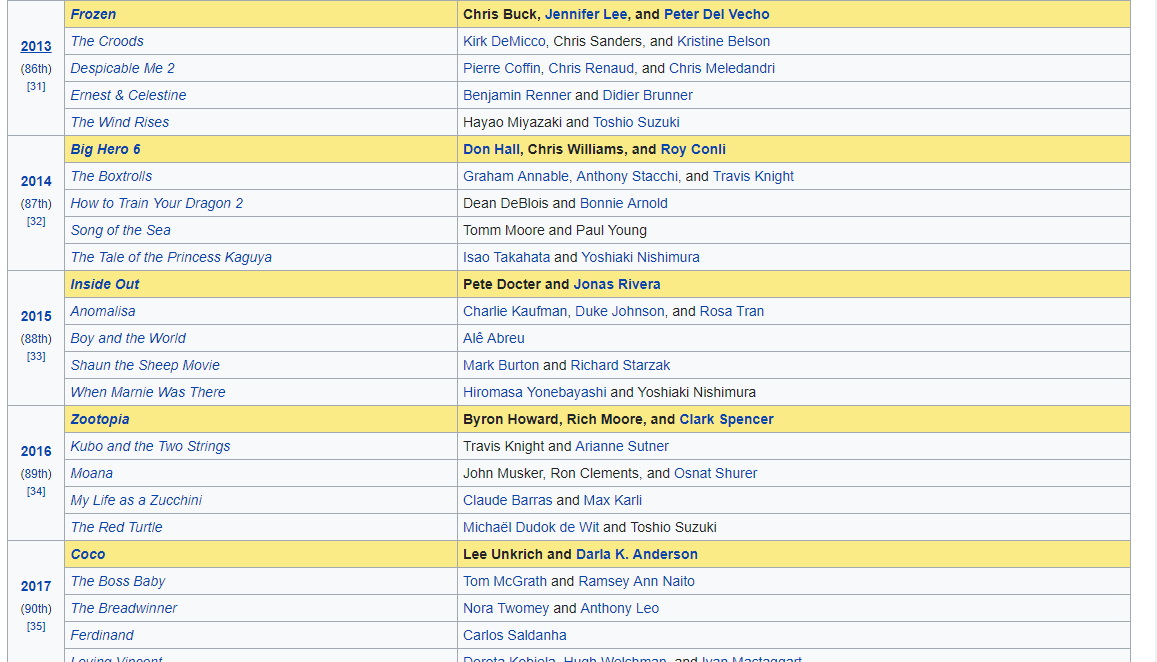Image resolution: width=1157 pixels, height=662 pixels.
Task: Open Charlie Kaufman's page
Action: [x=515, y=311]
